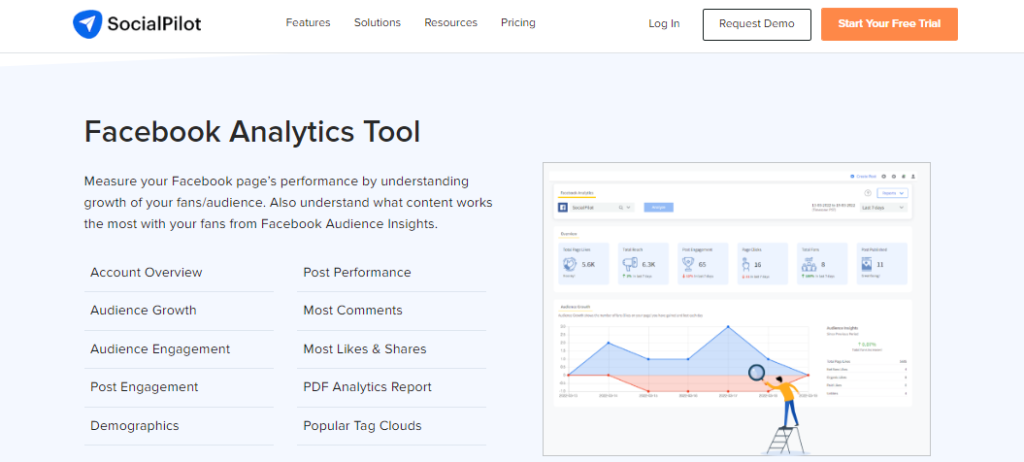Screen dimensions: 1024x462
Task: Open the Solutions menu
Action: (377, 23)
